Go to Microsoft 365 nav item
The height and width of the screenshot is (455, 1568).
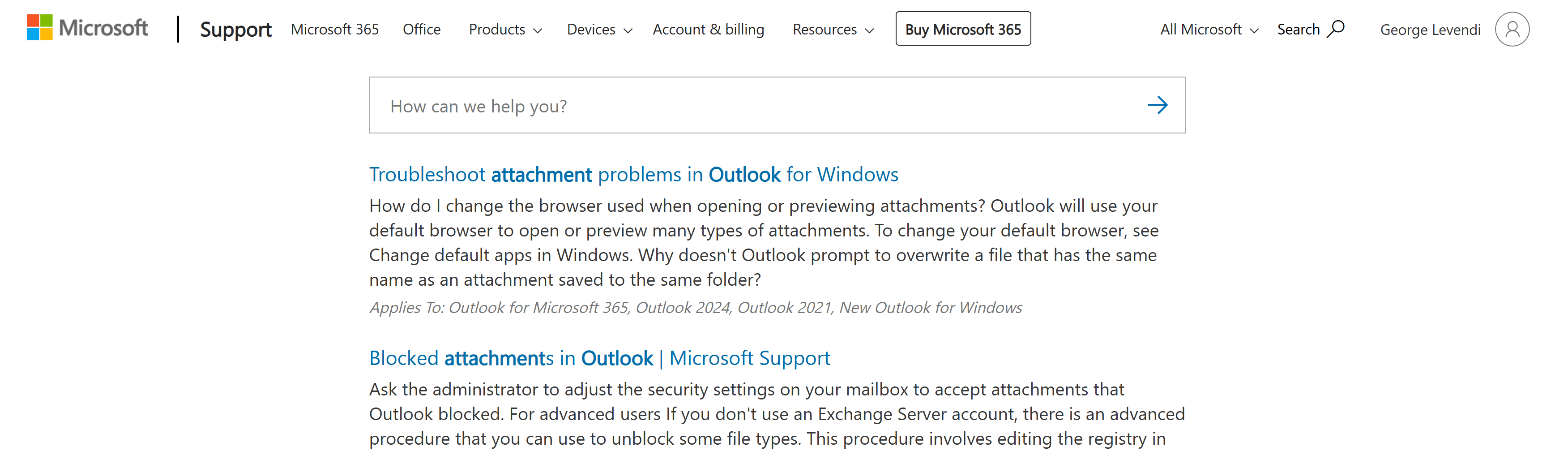[x=335, y=29]
